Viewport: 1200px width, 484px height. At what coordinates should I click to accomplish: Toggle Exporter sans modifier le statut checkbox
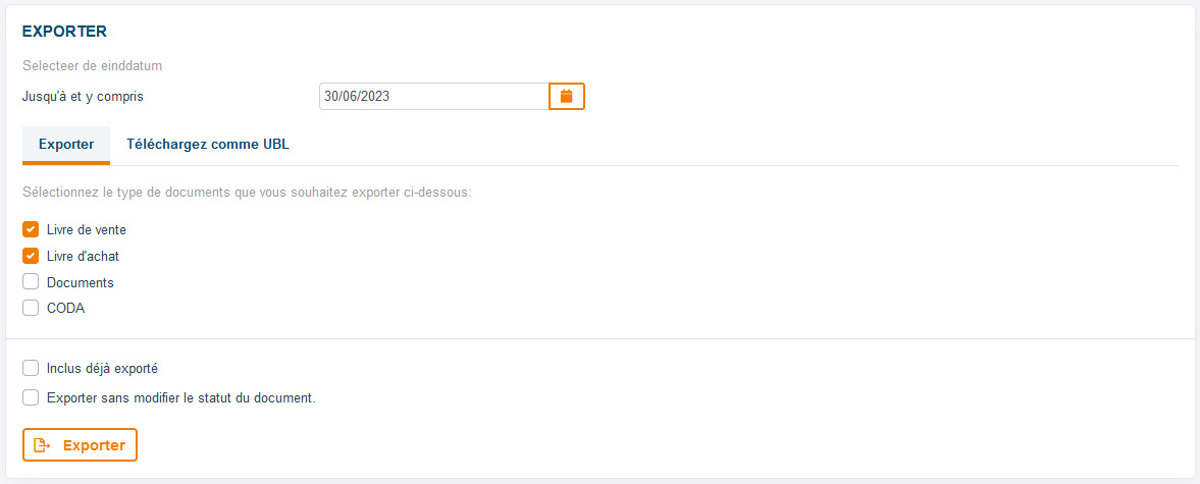pos(30,397)
